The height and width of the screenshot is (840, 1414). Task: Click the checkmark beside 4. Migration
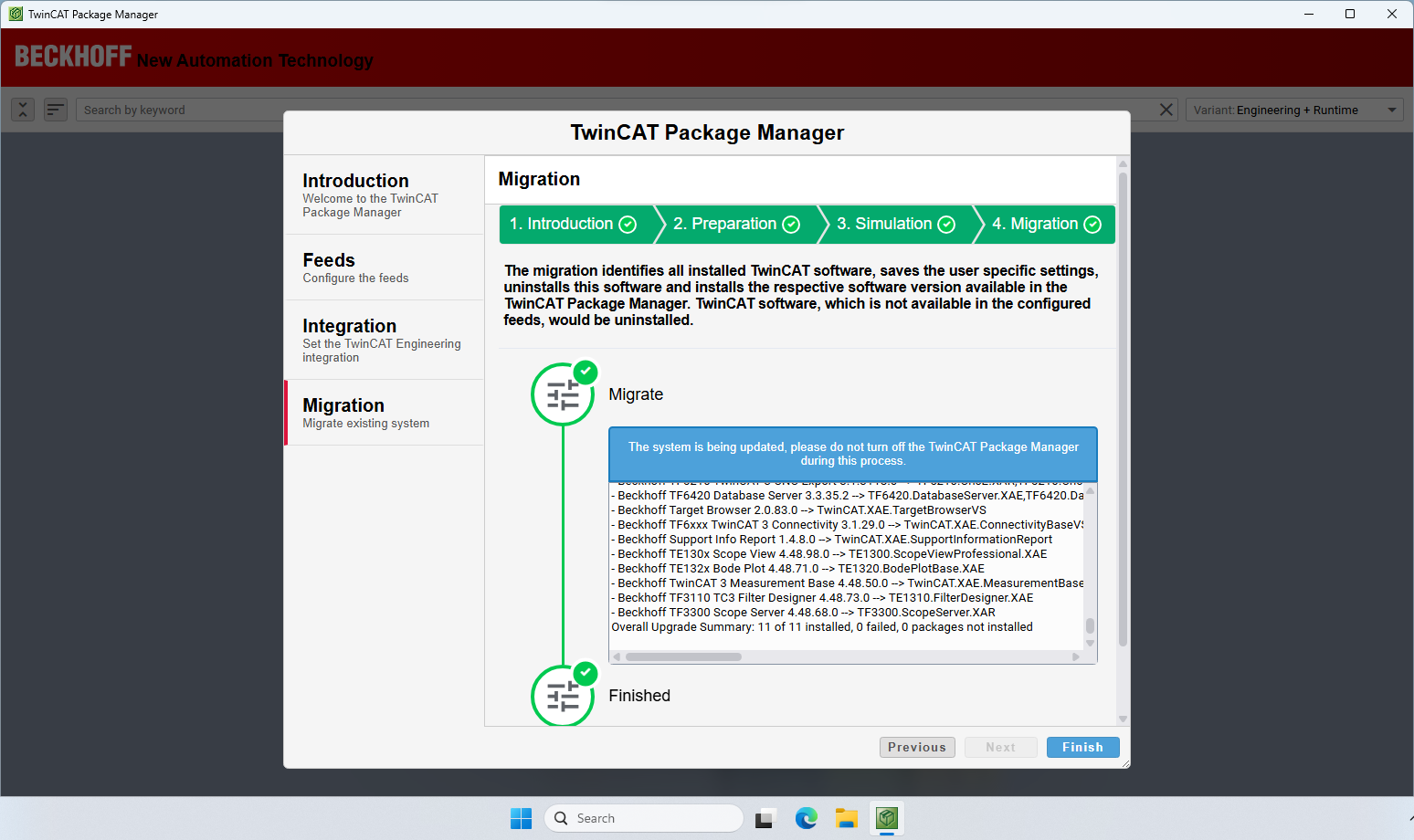(x=1092, y=225)
